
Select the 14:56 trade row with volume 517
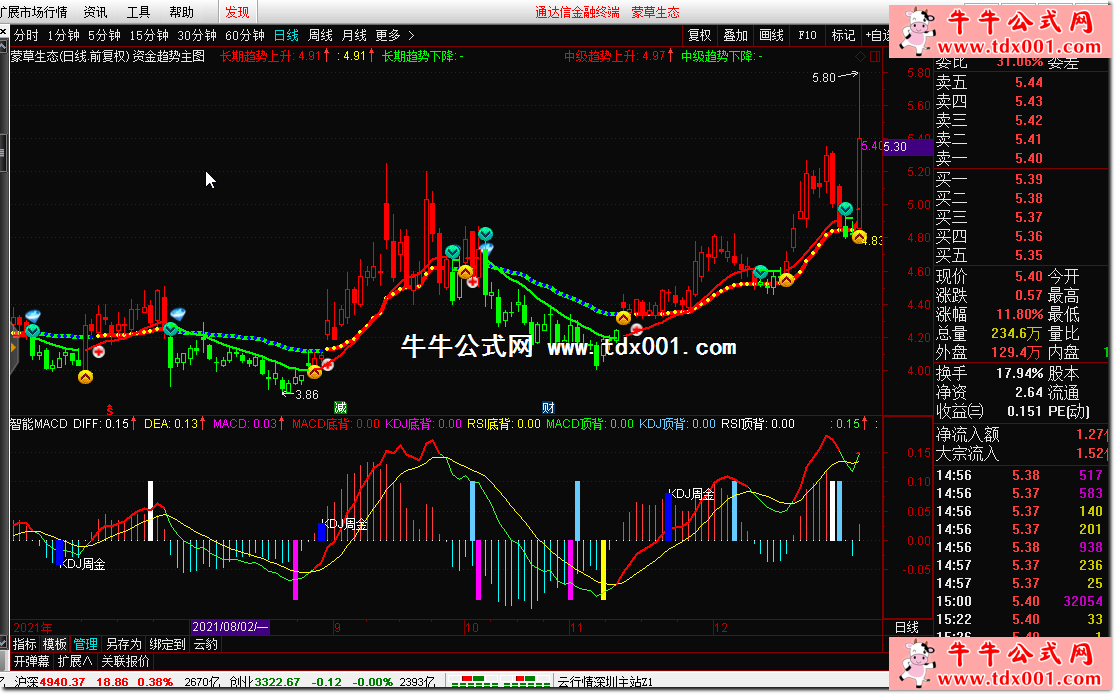1020,476
